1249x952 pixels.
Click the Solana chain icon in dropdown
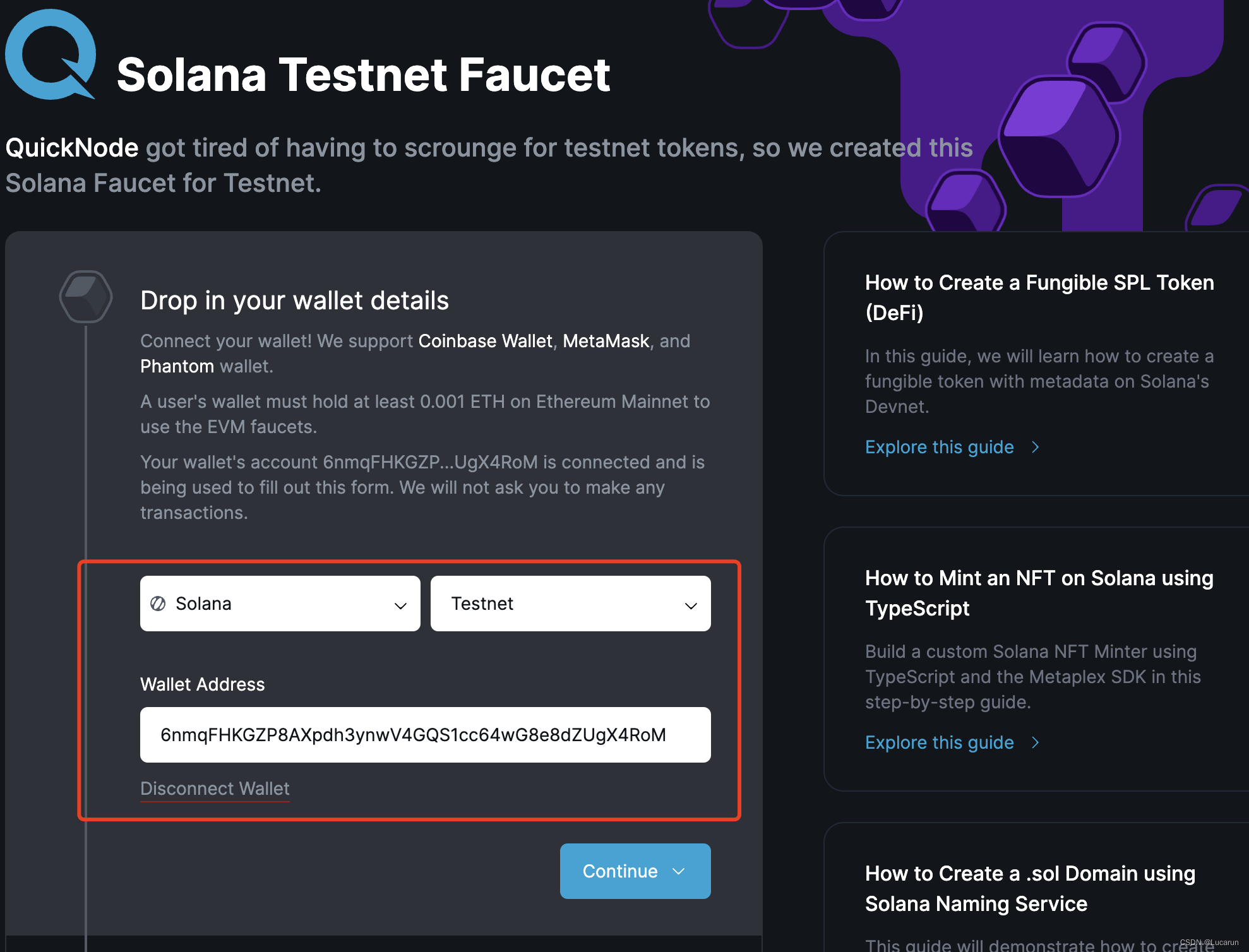pos(158,604)
